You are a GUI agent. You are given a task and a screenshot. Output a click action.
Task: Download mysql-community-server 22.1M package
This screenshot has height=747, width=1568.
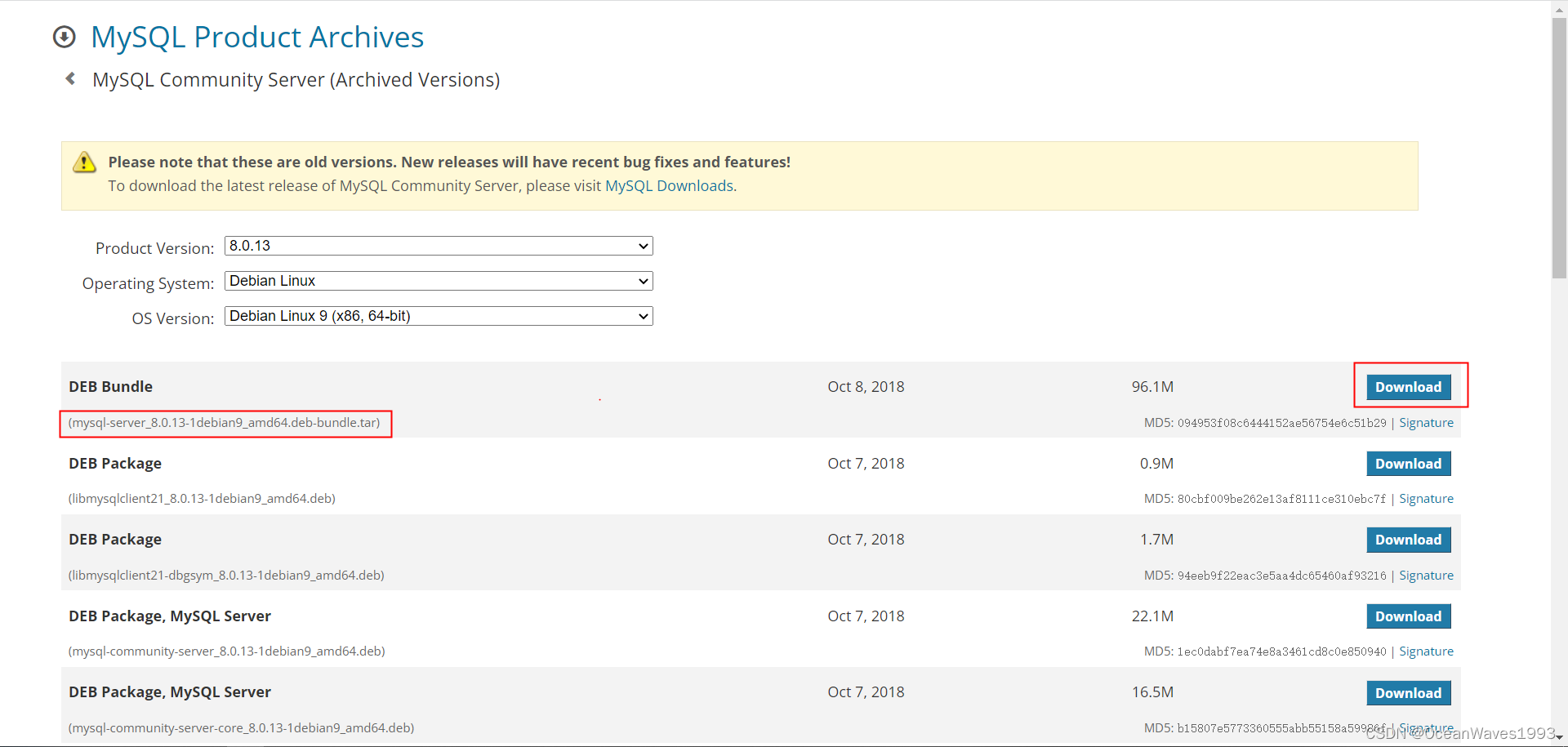point(1409,616)
